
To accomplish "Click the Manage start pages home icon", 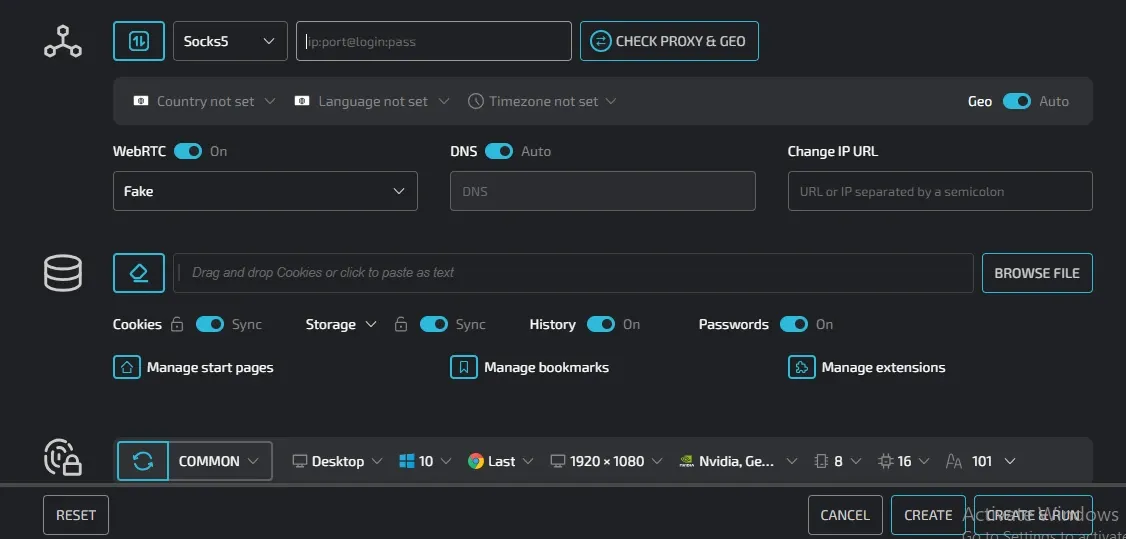I will tap(127, 367).
